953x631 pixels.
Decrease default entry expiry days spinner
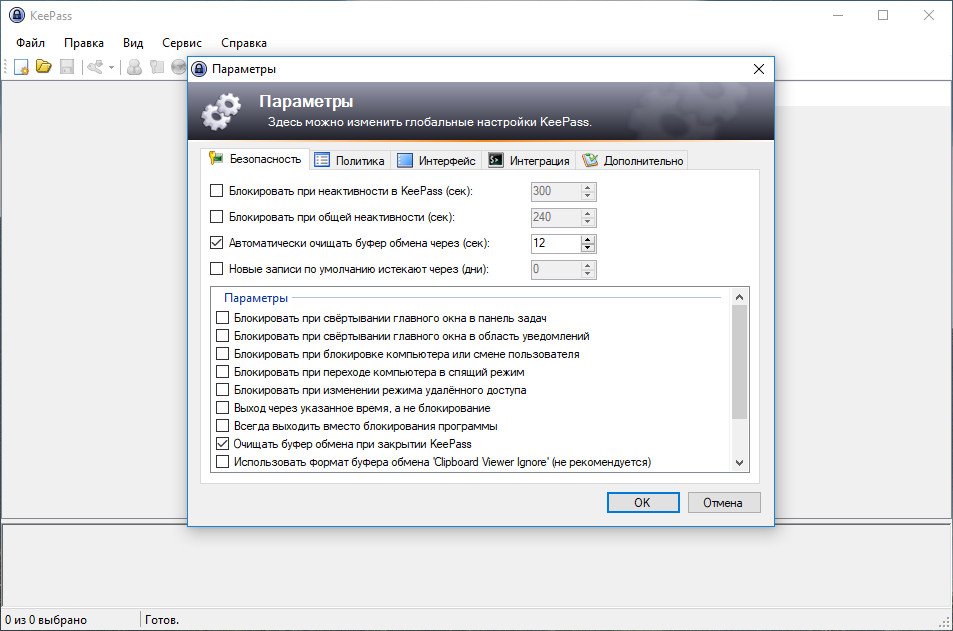(x=587, y=274)
